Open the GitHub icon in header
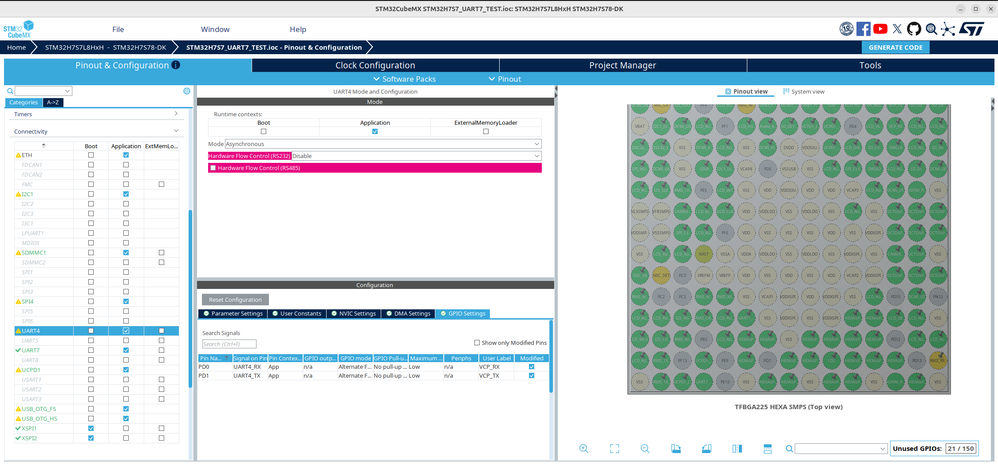Screen dimensions: 998x466 tap(914, 29)
